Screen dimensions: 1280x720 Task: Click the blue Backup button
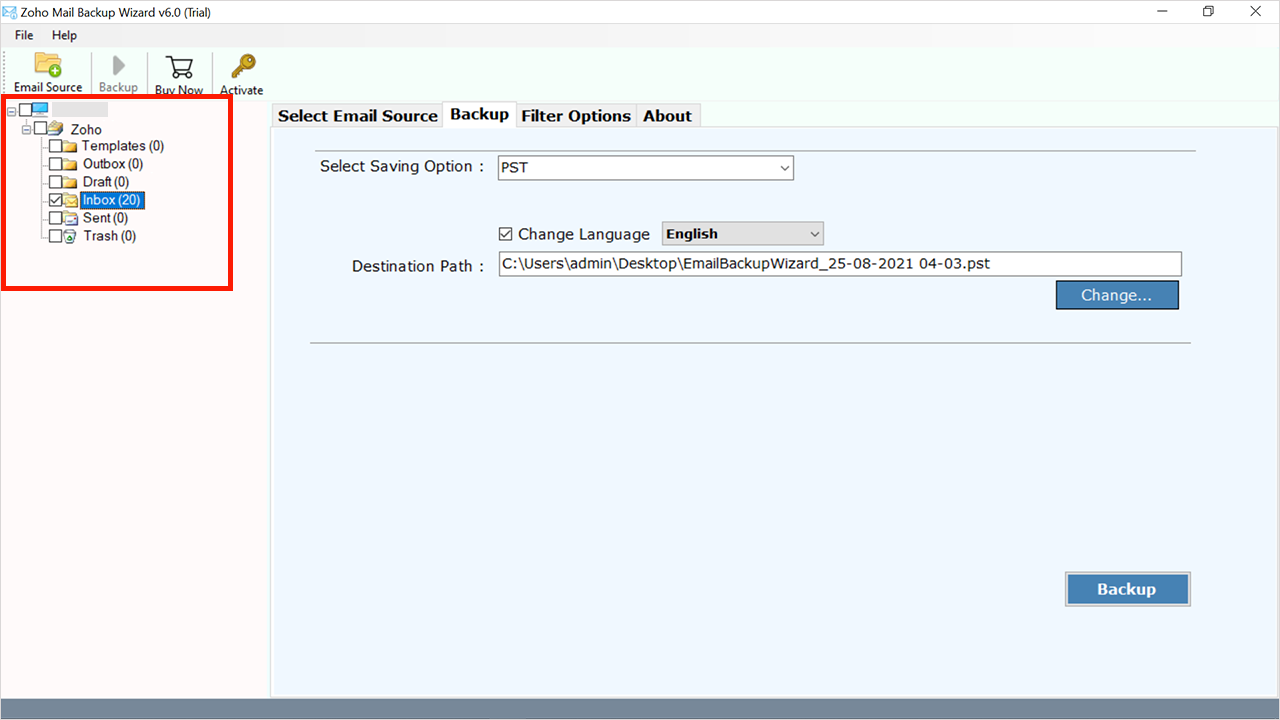pyautogui.click(x=1127, y=589)
